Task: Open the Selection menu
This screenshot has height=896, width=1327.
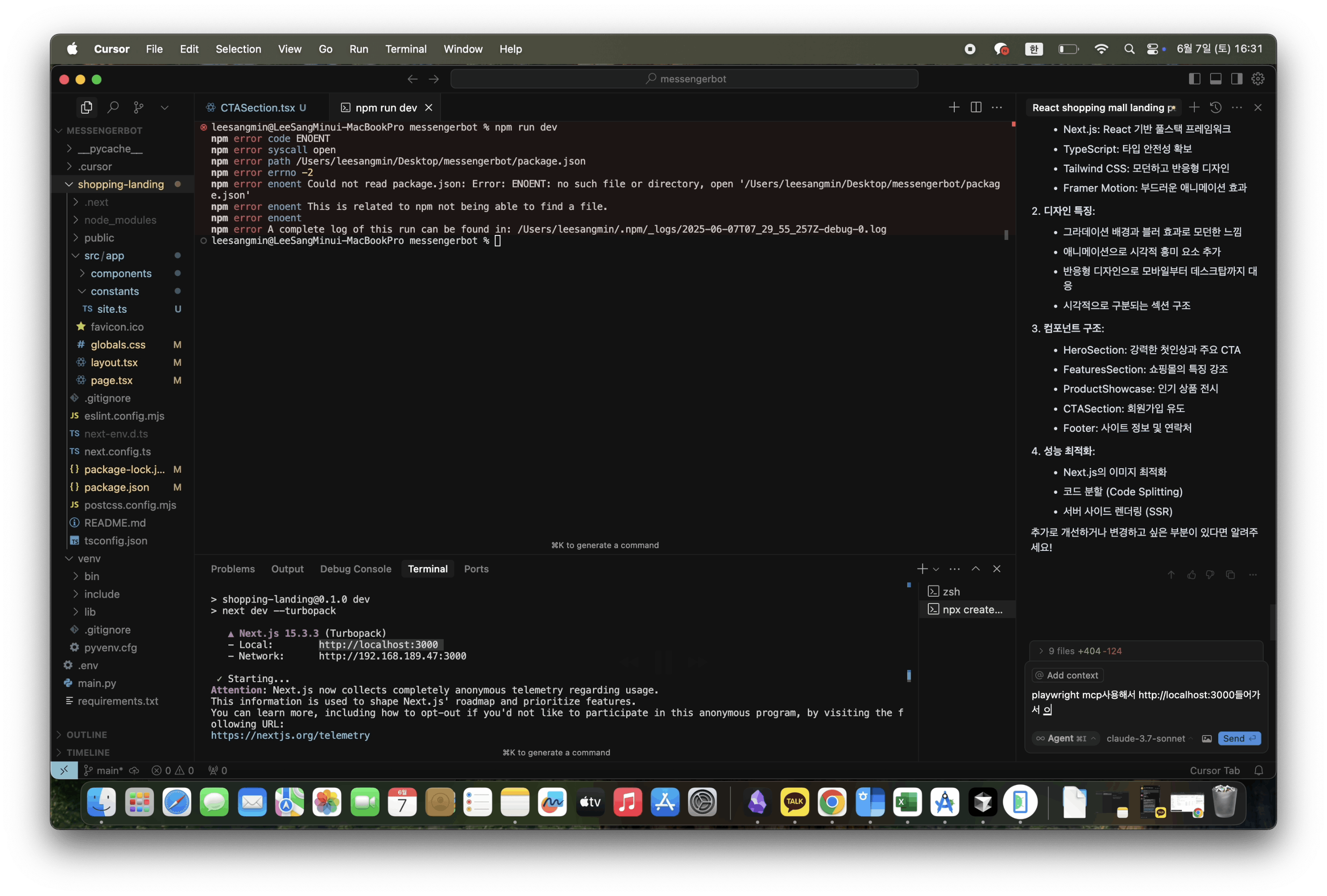Action: [x=238, y=49]
